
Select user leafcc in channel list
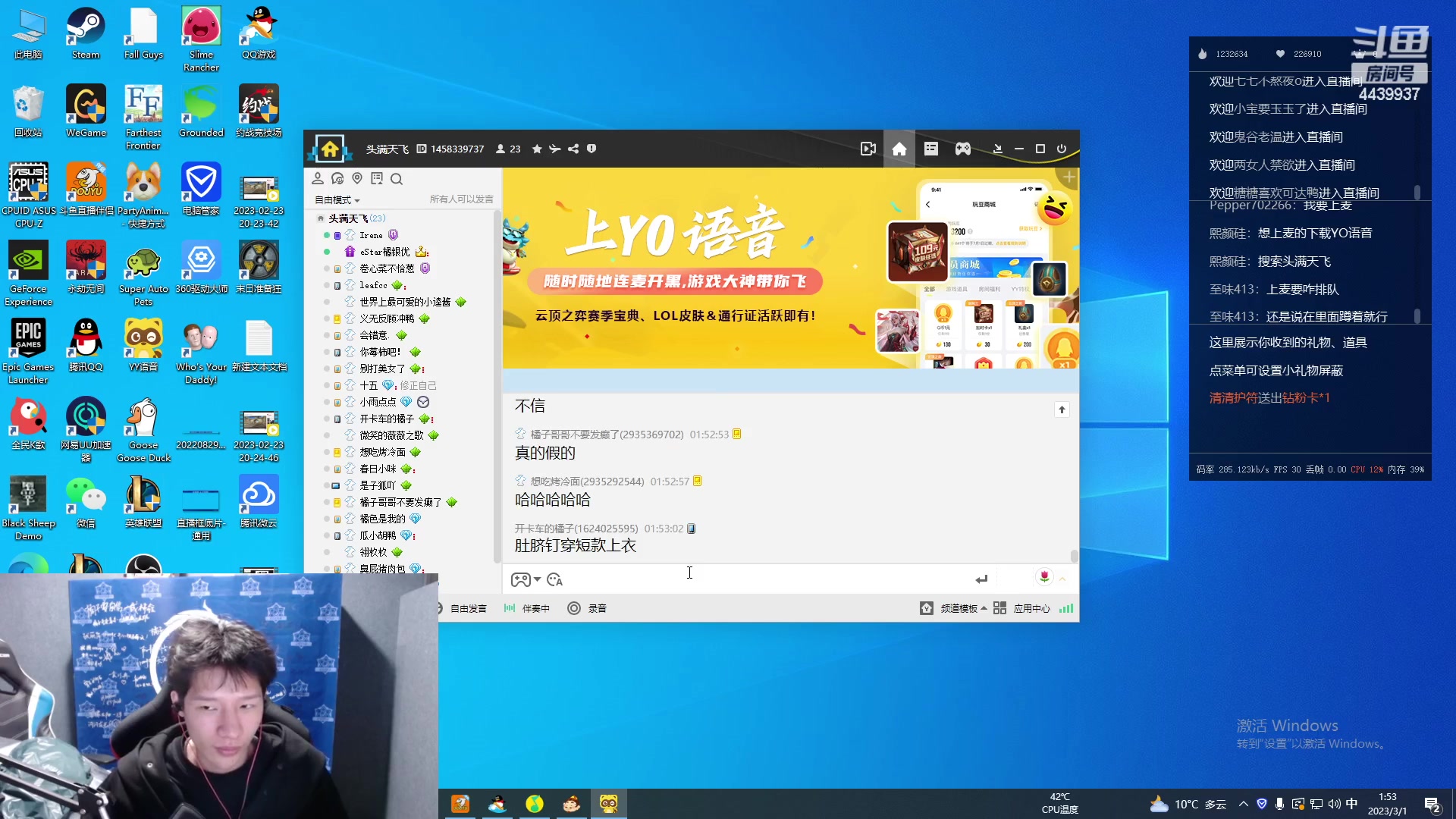pos(373,285)
